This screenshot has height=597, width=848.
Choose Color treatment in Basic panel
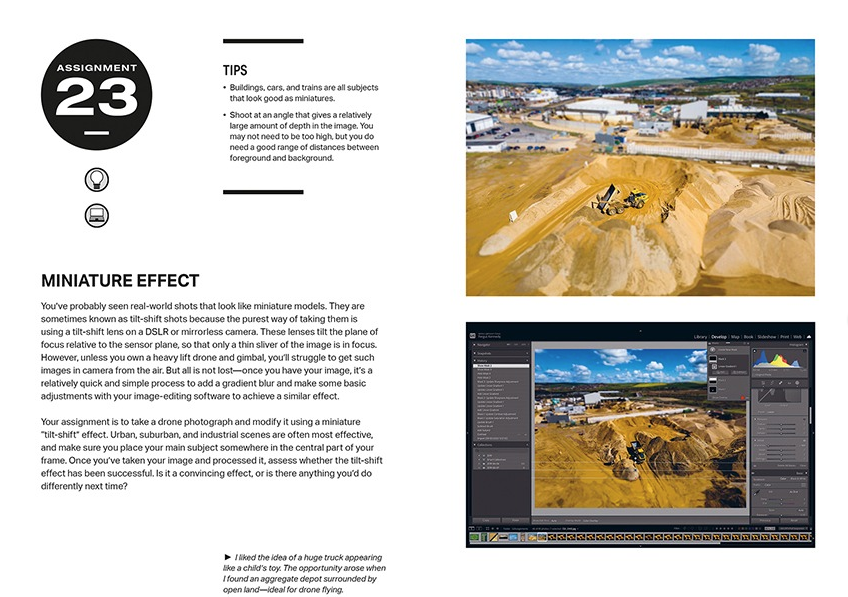783,479
